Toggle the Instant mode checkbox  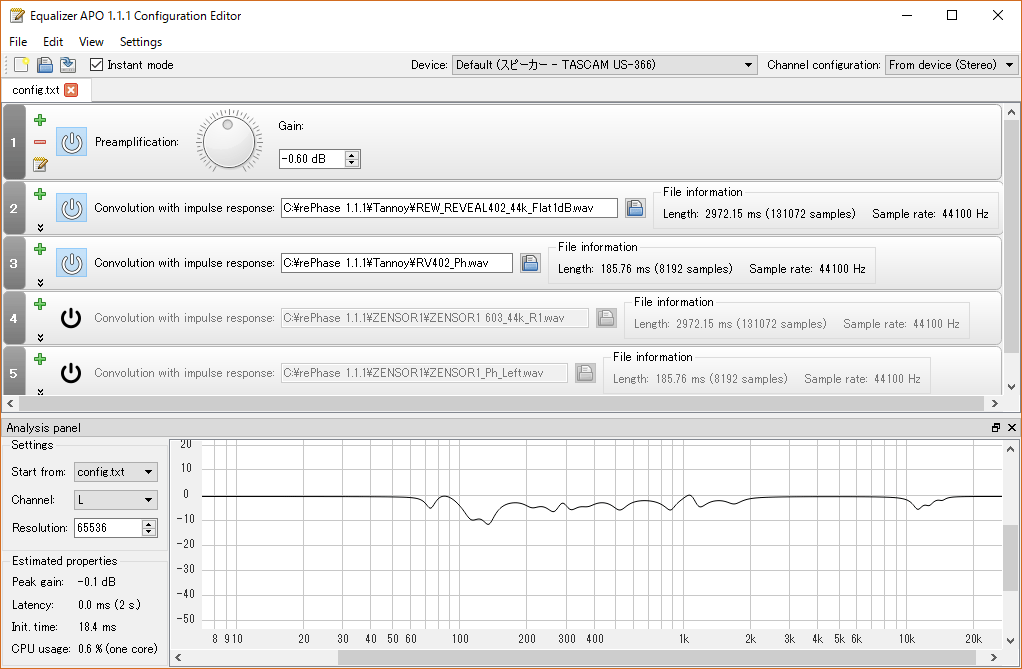pyautogui.click(x=96, y=65)
